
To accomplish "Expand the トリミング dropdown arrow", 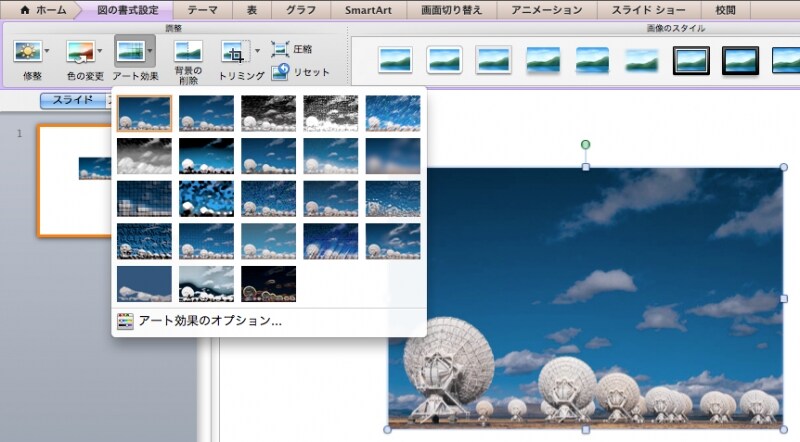I will (x=257, y=51).
